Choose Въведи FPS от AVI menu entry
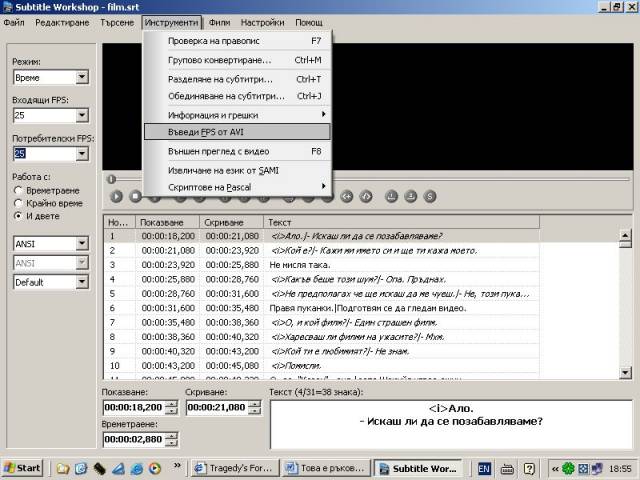Image resolution: width=640 pixels, height=480 pixels. click(x=237, y=132)
